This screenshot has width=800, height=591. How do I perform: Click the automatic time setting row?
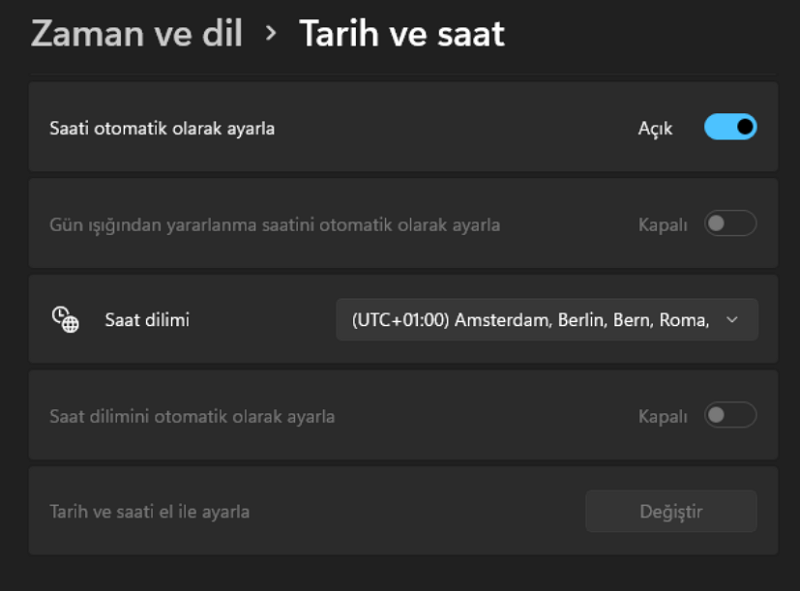(400, 127)
